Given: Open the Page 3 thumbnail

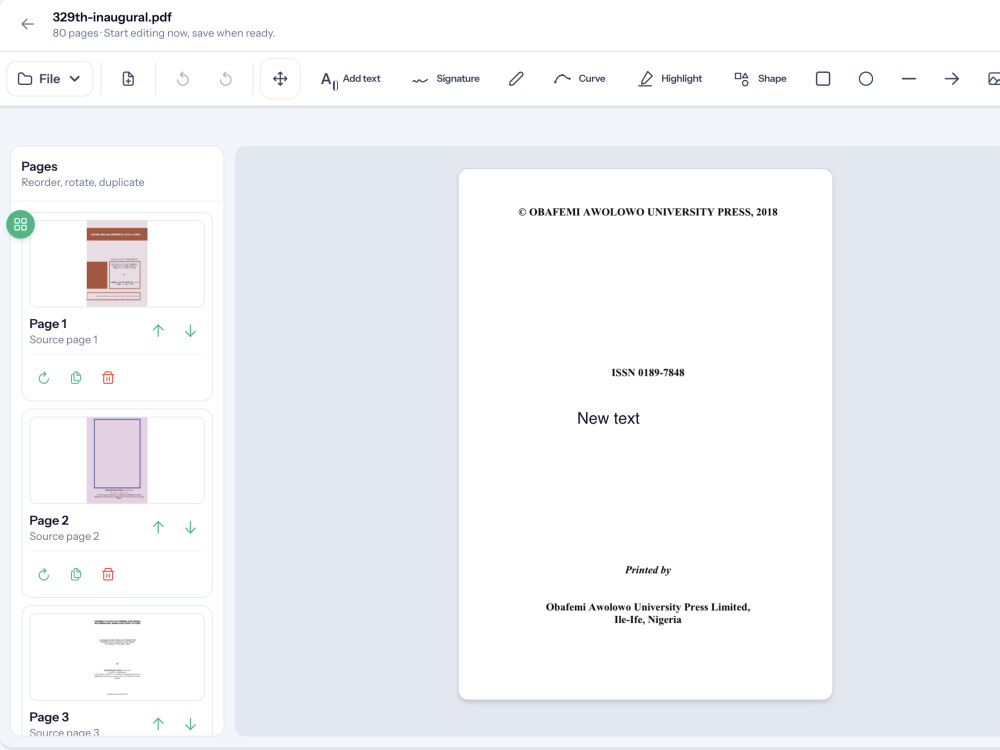Looking at the screenshot, I should [117, 657].
